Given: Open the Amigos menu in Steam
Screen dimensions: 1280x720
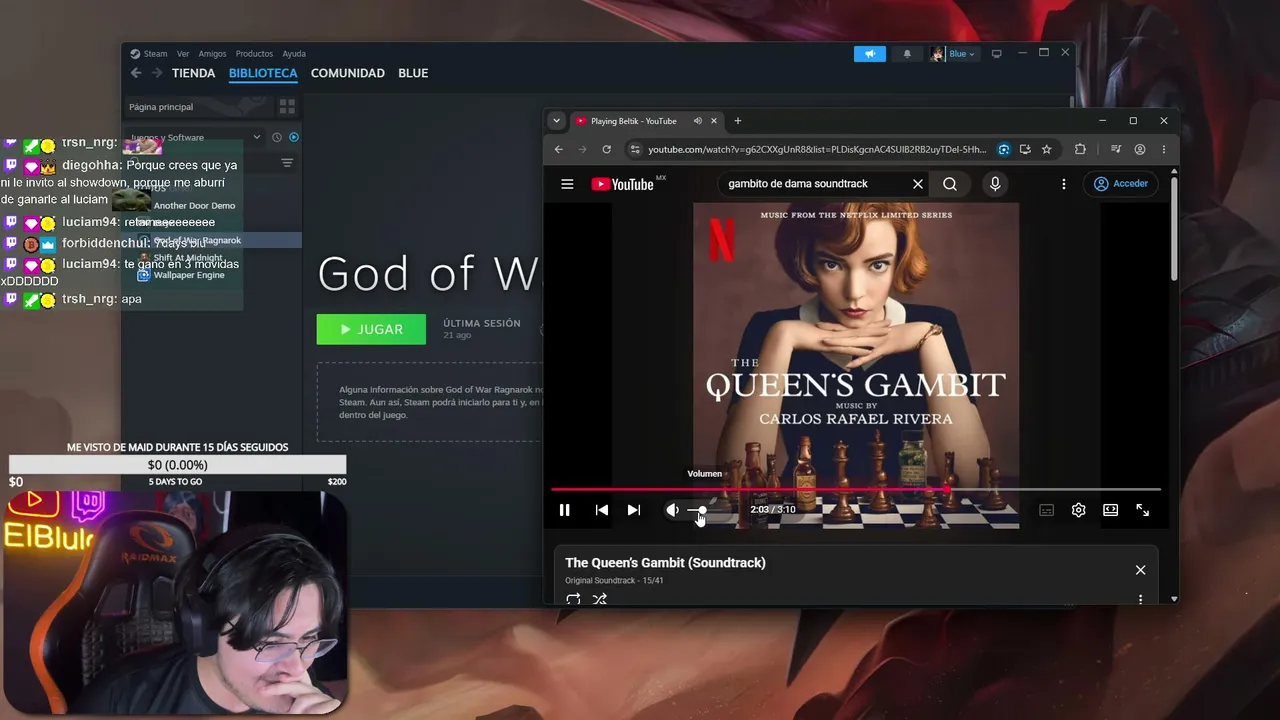Looking at the screenshot, I should tap(212, 54).
